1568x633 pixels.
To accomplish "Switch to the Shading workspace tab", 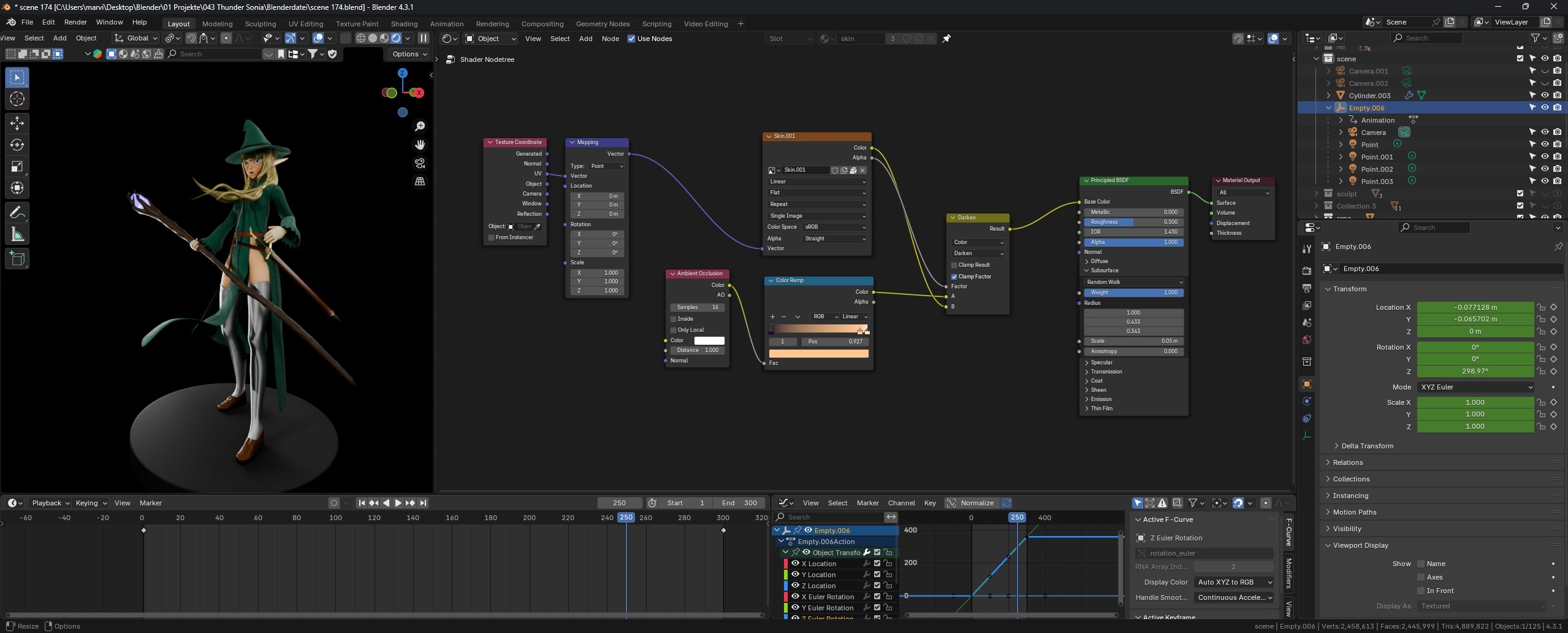I will point(404,24).
